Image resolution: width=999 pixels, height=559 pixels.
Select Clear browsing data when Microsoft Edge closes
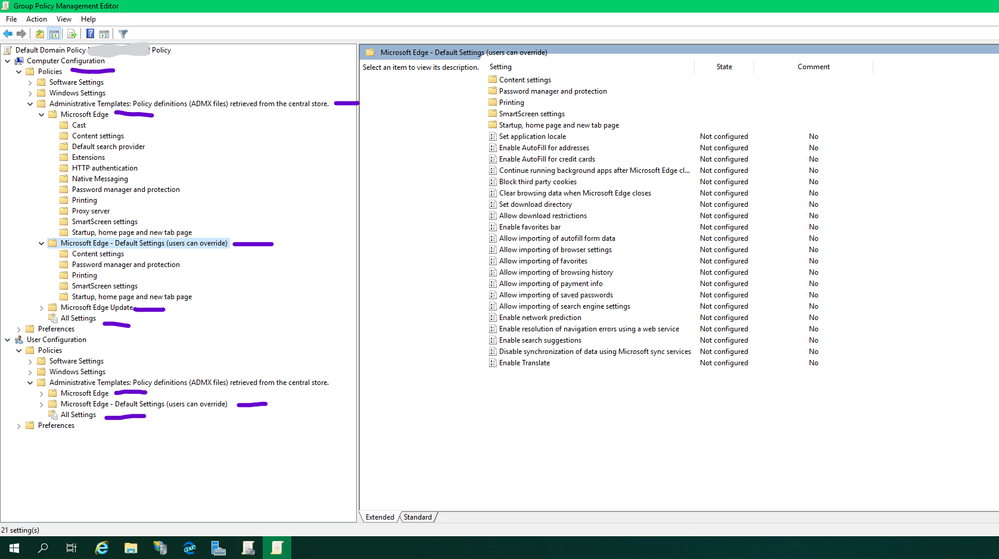(575, 193)
